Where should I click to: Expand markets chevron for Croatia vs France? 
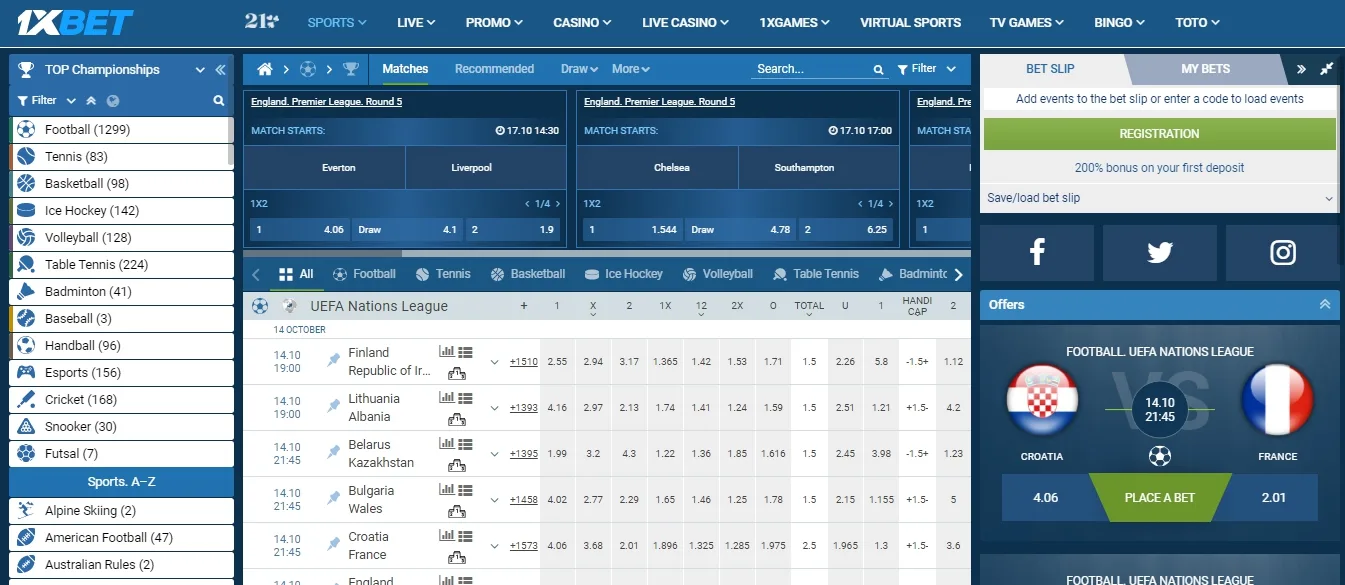pyautogui.click(x=494, y=546)
